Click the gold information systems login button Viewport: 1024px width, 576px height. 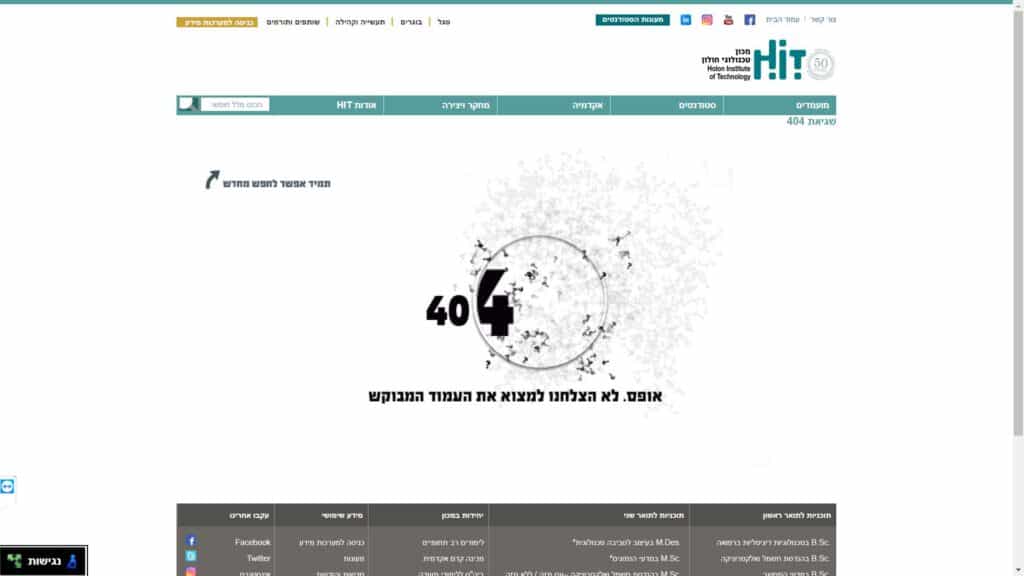[x=217, y=22]
